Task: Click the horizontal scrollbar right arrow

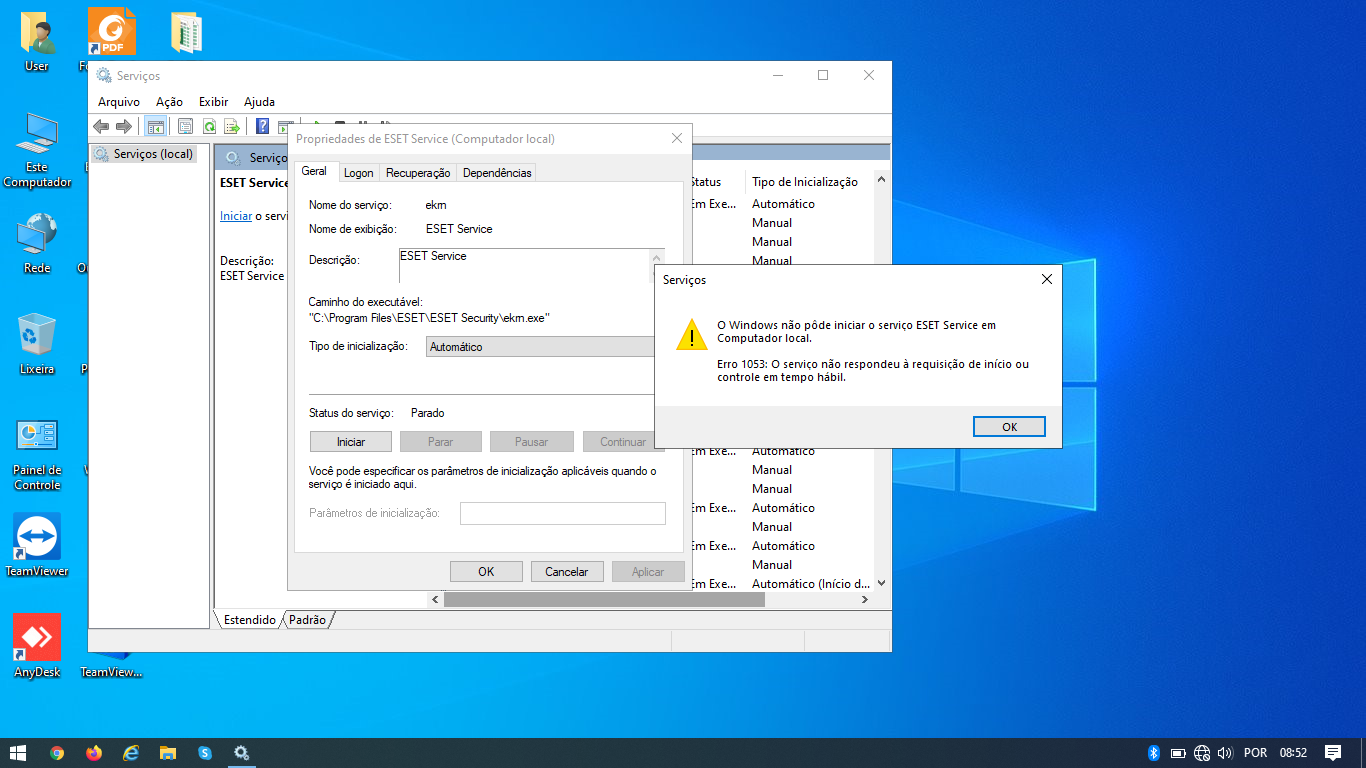Action: click(x=866, y=600)
